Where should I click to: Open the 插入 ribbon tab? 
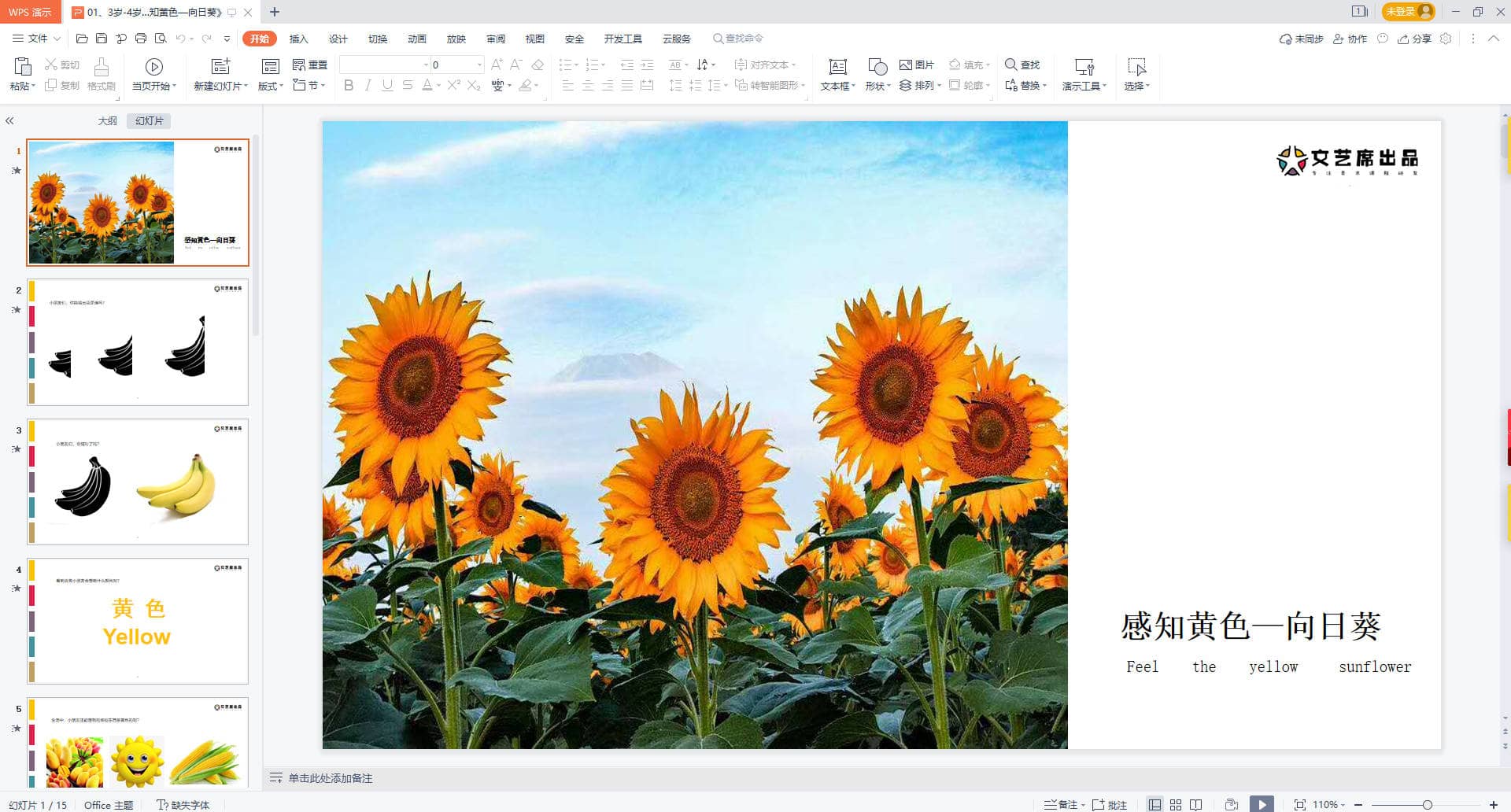click(298, 39)
